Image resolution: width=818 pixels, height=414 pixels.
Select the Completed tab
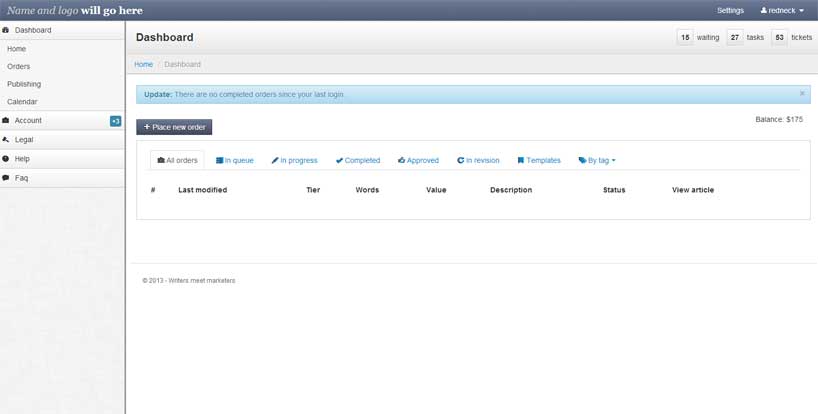(x=358, y=160)
